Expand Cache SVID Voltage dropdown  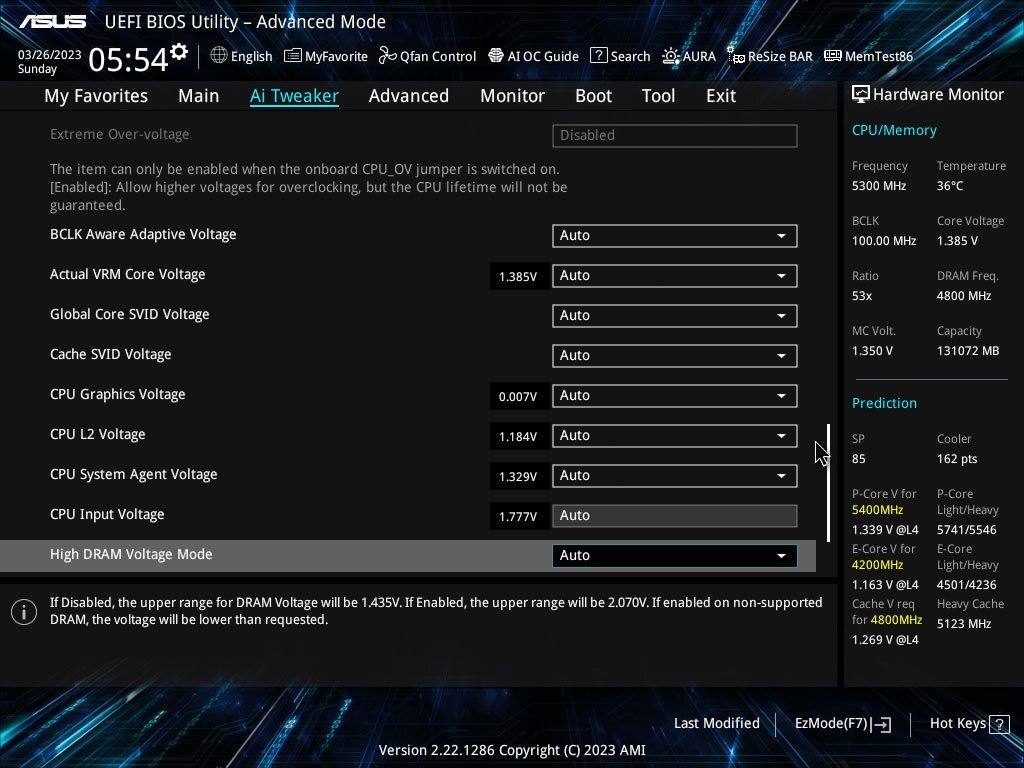pos(675,356)
